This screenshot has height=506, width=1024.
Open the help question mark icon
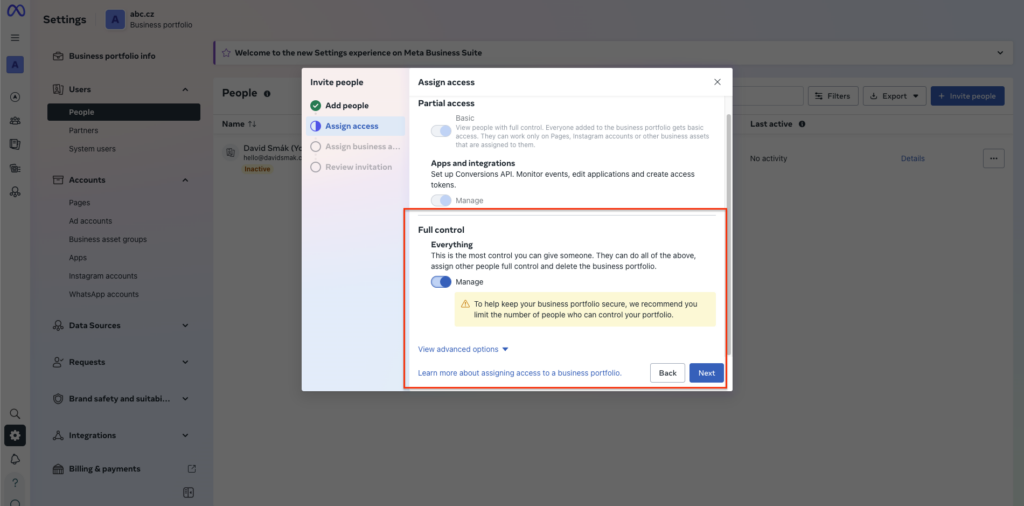pyautogui.click(x=15, y=483)
